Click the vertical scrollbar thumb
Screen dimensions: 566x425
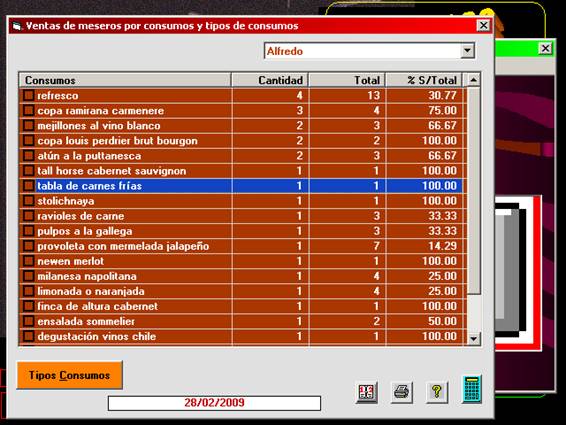point(473,190)
